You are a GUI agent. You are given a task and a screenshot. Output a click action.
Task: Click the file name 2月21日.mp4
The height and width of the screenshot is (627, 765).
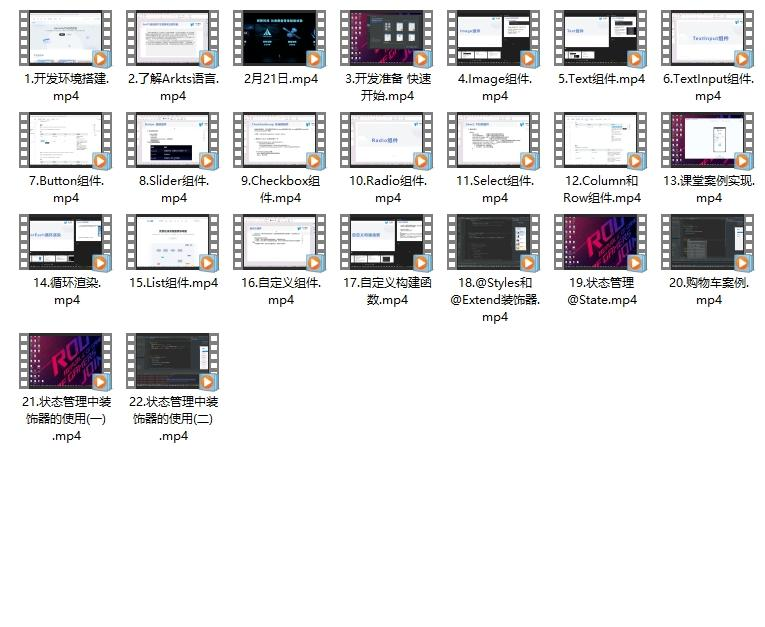coord(281,79)
